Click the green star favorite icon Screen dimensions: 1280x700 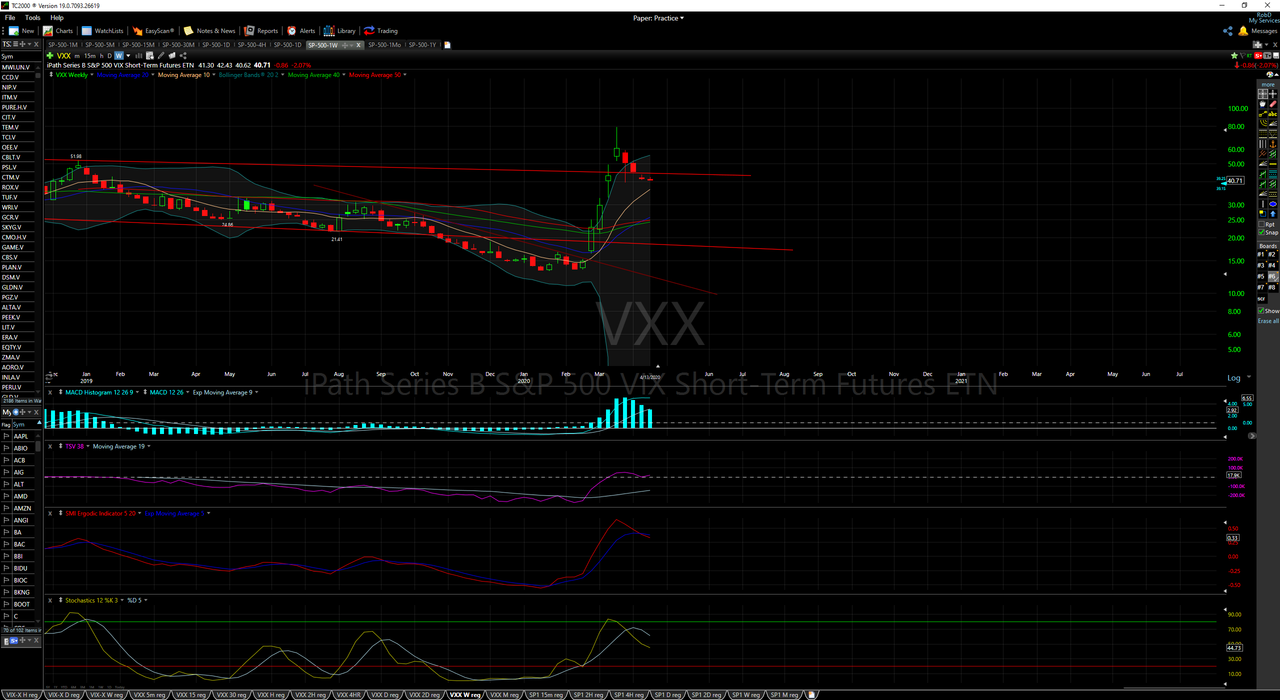tap(1234, 56)
